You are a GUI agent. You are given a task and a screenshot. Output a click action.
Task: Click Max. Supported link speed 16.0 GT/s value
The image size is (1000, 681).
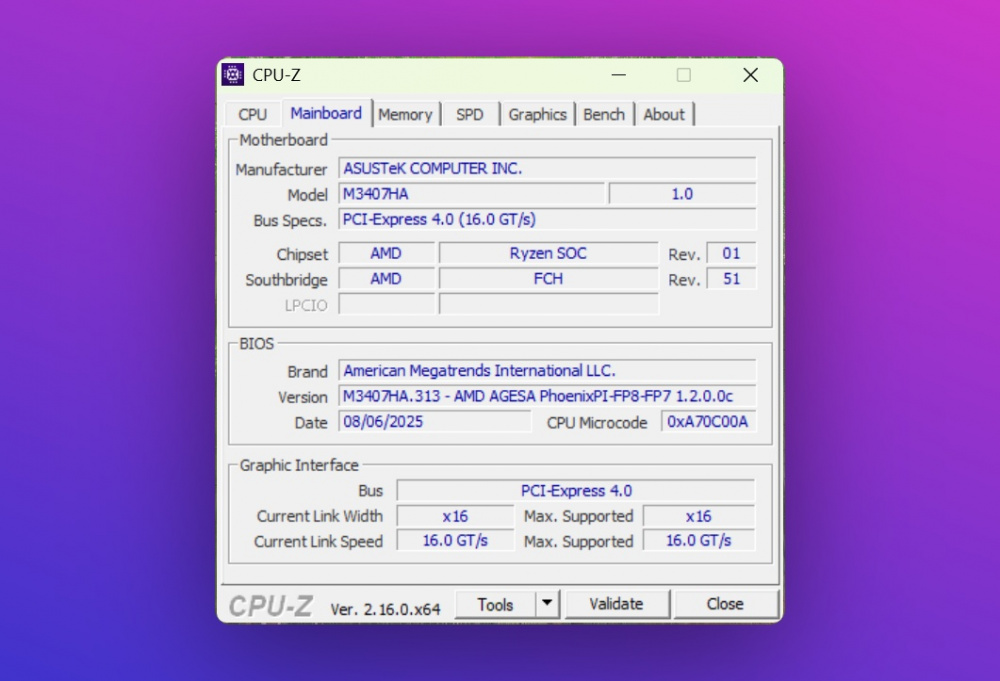(699, 541)
